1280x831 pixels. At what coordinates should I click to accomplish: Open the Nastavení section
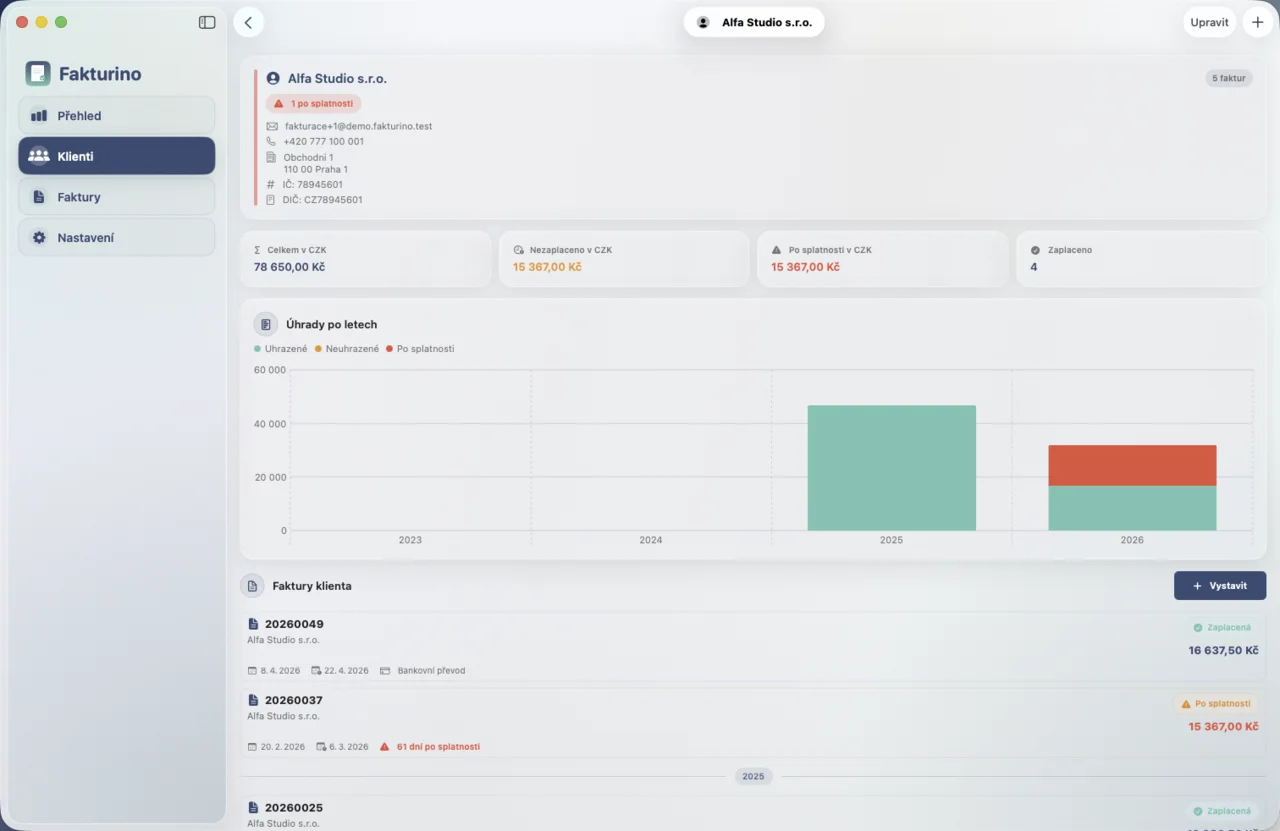click(116, 238)
